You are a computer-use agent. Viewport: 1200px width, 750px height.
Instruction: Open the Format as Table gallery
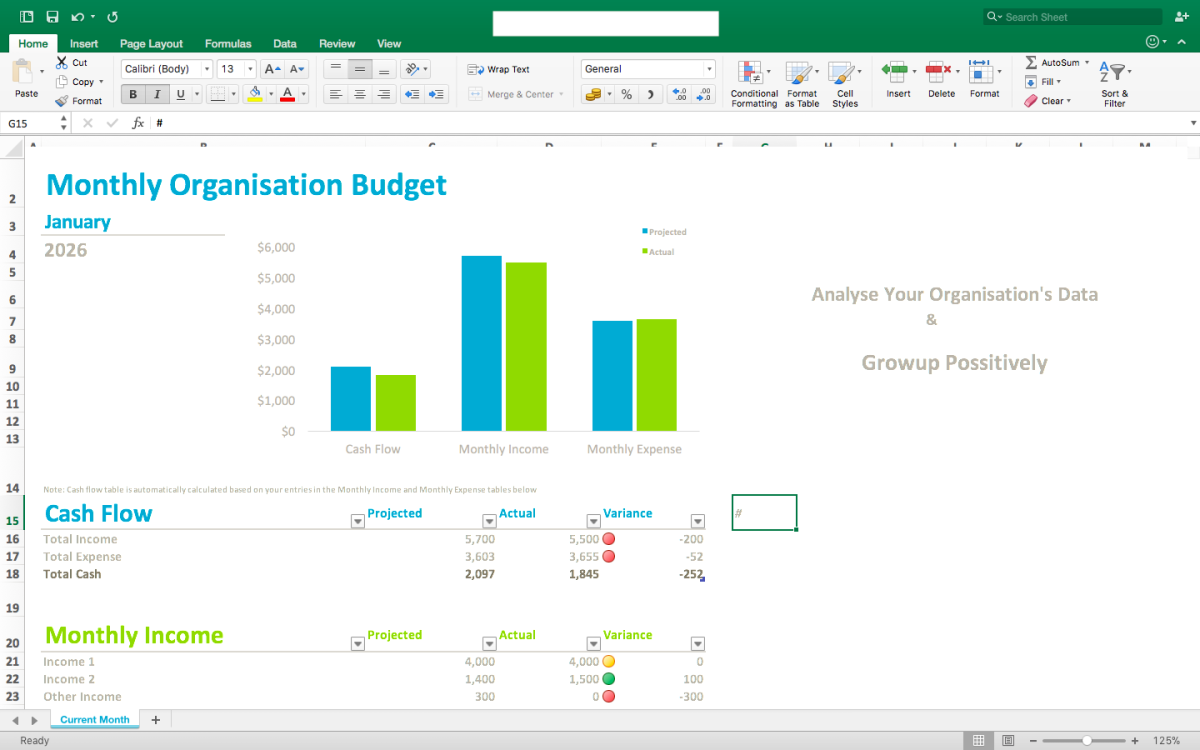800,73
